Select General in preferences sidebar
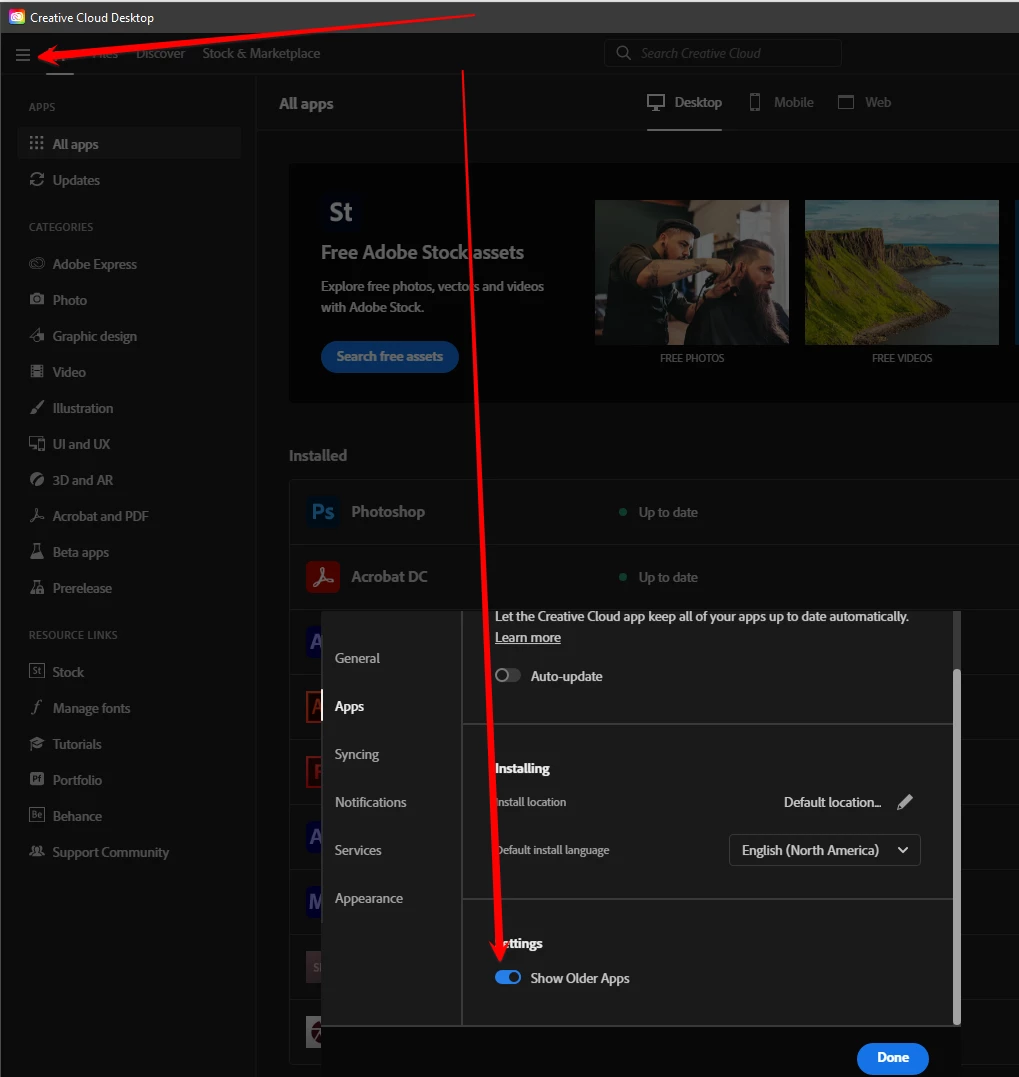 coord(357,658)
